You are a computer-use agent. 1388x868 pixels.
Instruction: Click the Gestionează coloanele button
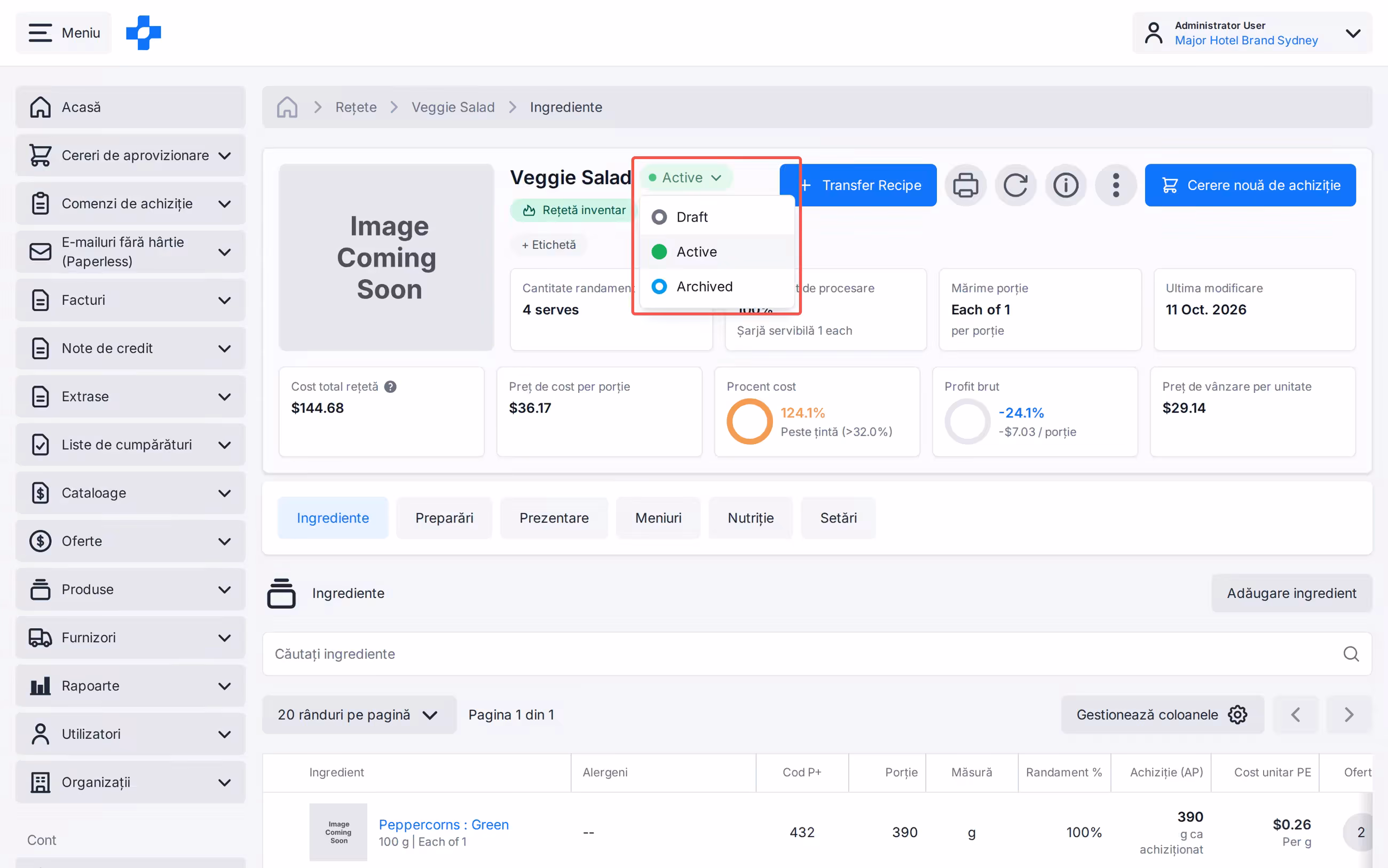point(1162,715)
